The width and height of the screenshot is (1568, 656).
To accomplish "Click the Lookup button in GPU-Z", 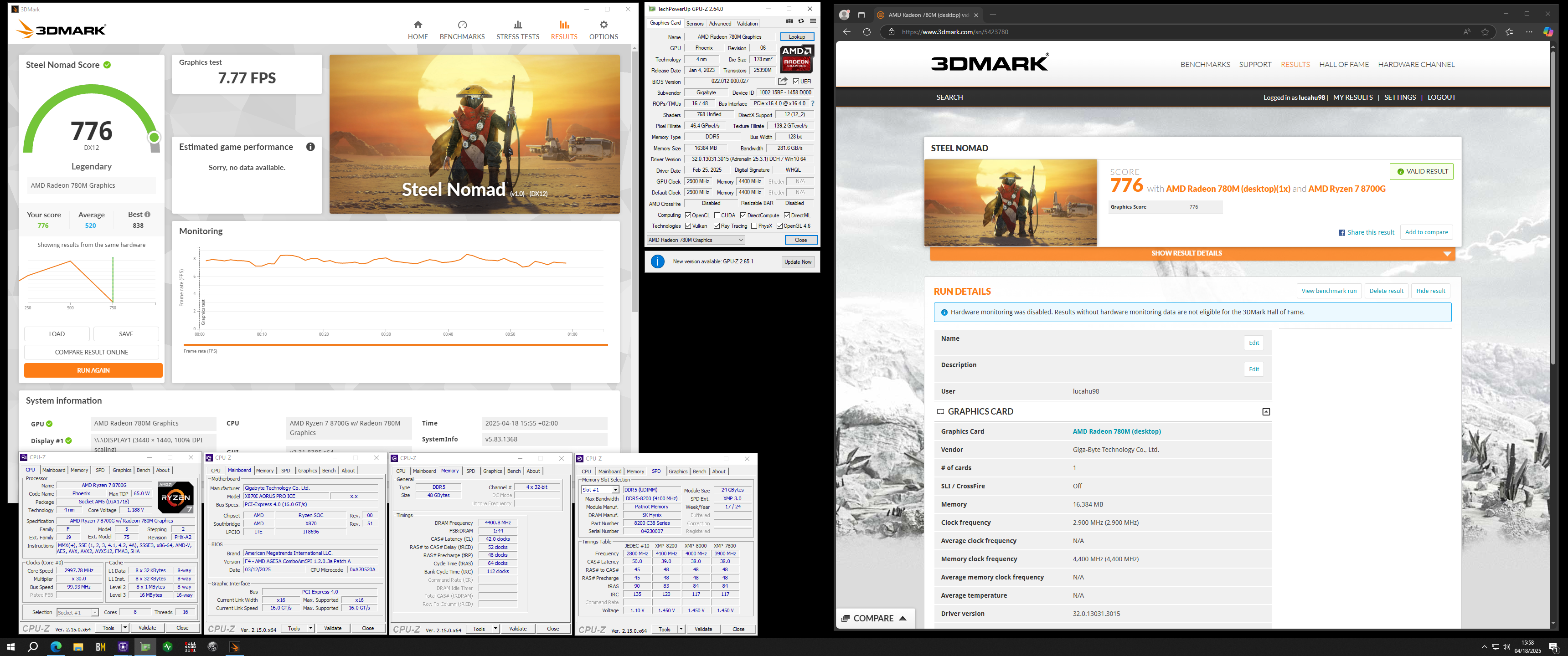I will (797, 37).
